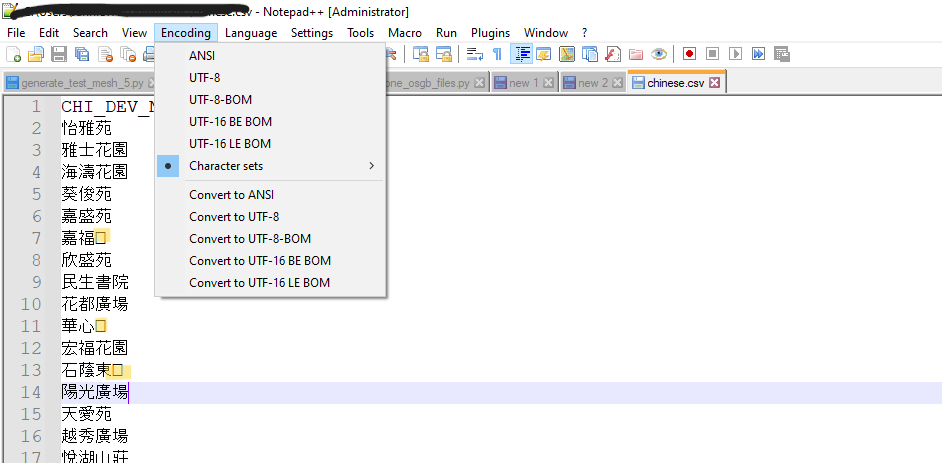The height and width of the screenshot is (463, 942).
Task: Open the Plugins menu
Action: coord(490,32)
